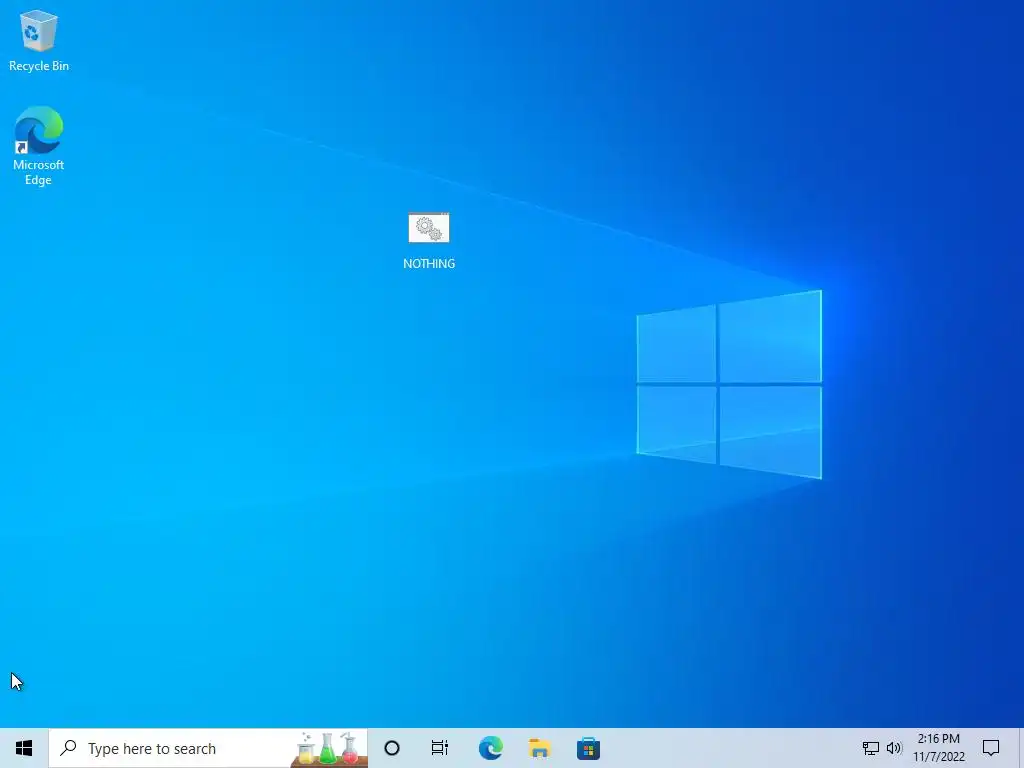The width and height of the screenshot is (1024, 768).
Task: Open the volume speaker tray icon
Action: (894, 748)
